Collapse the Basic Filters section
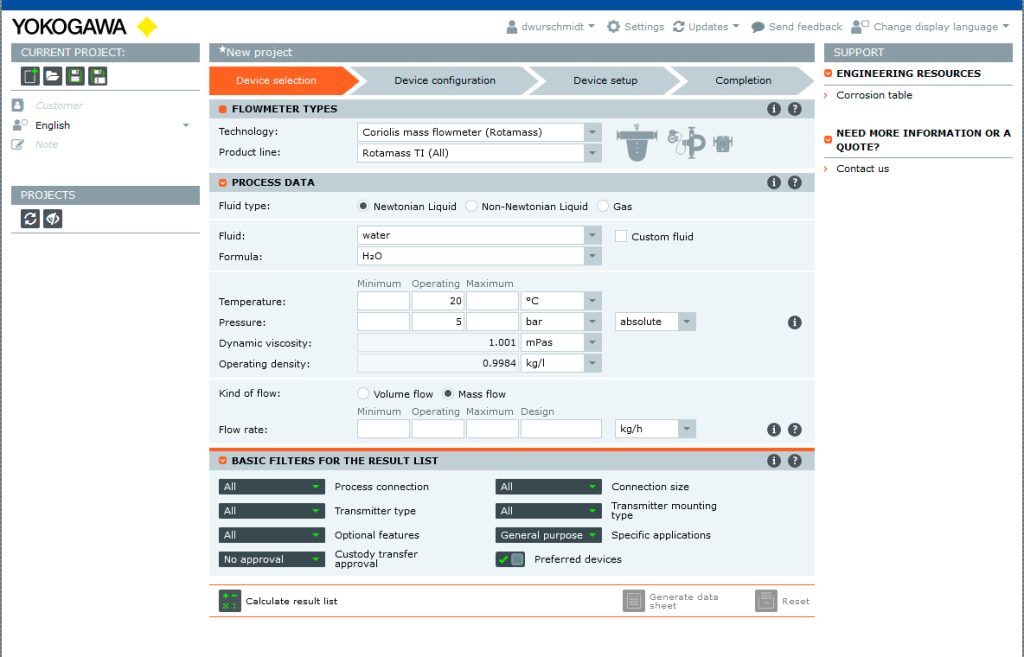Viewport: 1024px width, 657px height. [223, 460]
